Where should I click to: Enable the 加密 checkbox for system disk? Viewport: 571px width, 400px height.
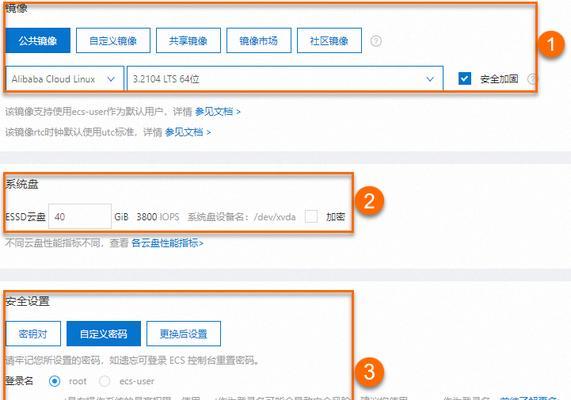click(x=311, y=217)
